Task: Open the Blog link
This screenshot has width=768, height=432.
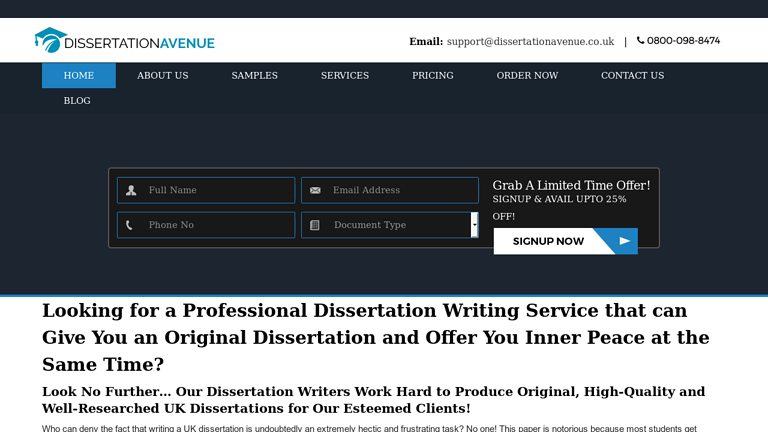Action: coord(77,101)
